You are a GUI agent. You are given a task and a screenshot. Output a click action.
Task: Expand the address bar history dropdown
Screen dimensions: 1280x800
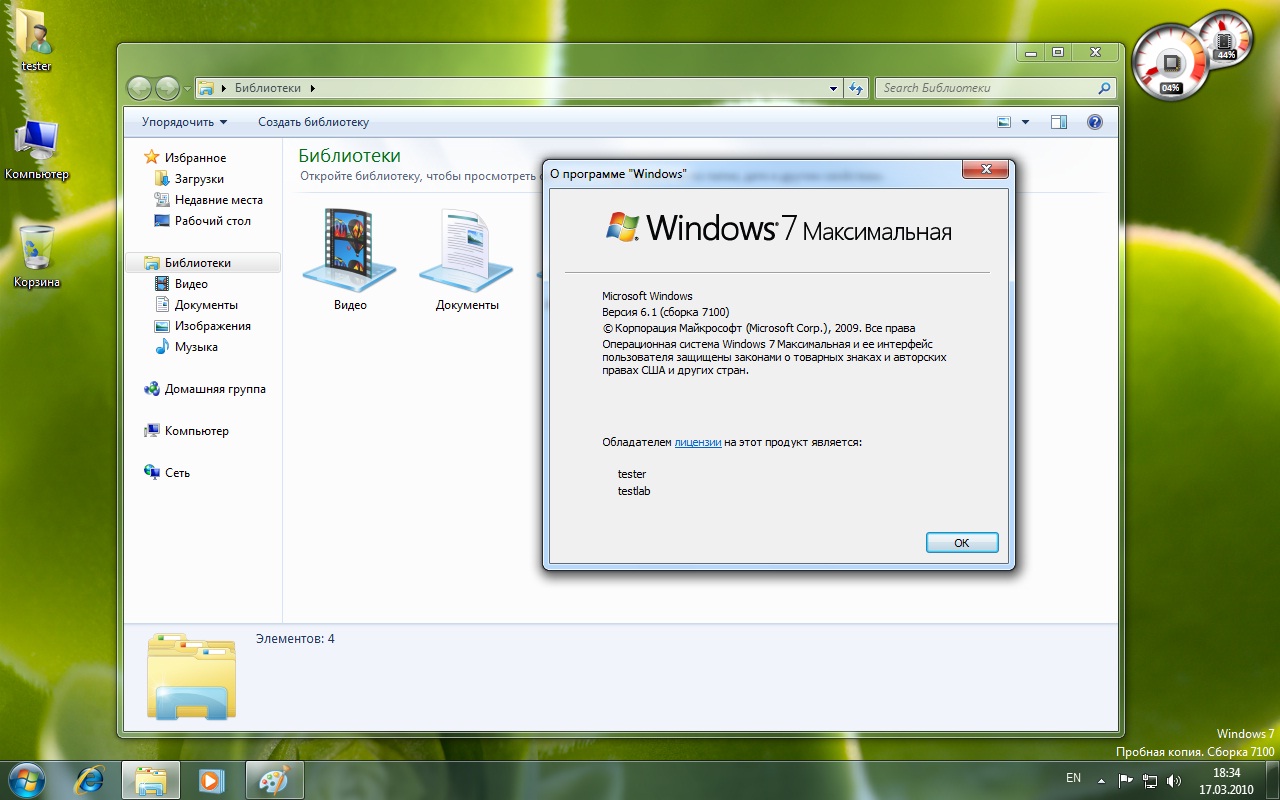(833, 88)
